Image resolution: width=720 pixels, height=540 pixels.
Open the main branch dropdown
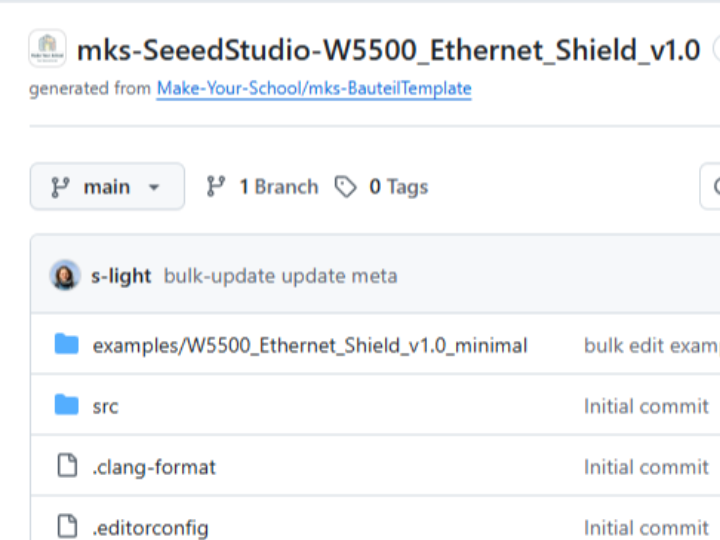click(107, 187)
